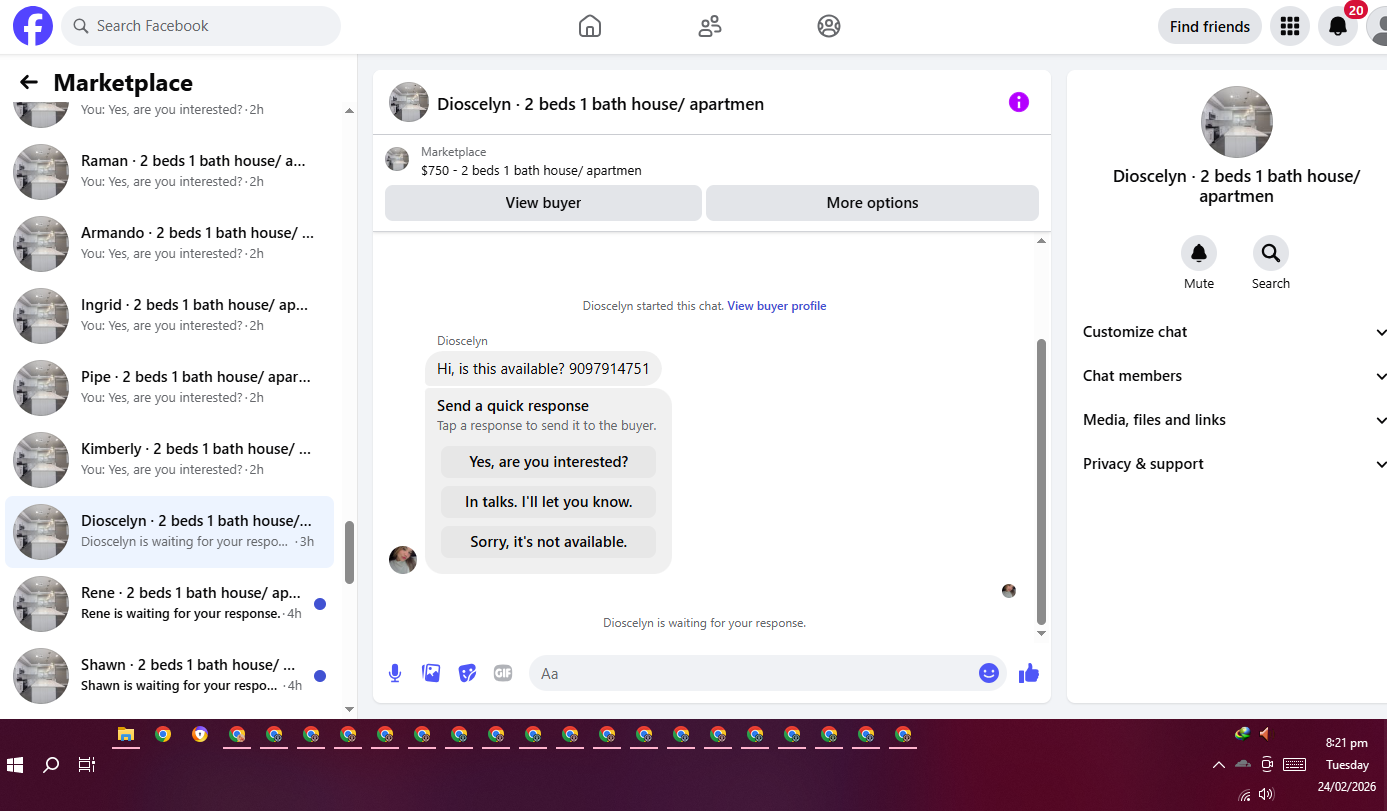Screen dimensions: 1387x811
Task: Click Dioscelyn's small avatar beside the message
Action: click(x=402, y=560)
